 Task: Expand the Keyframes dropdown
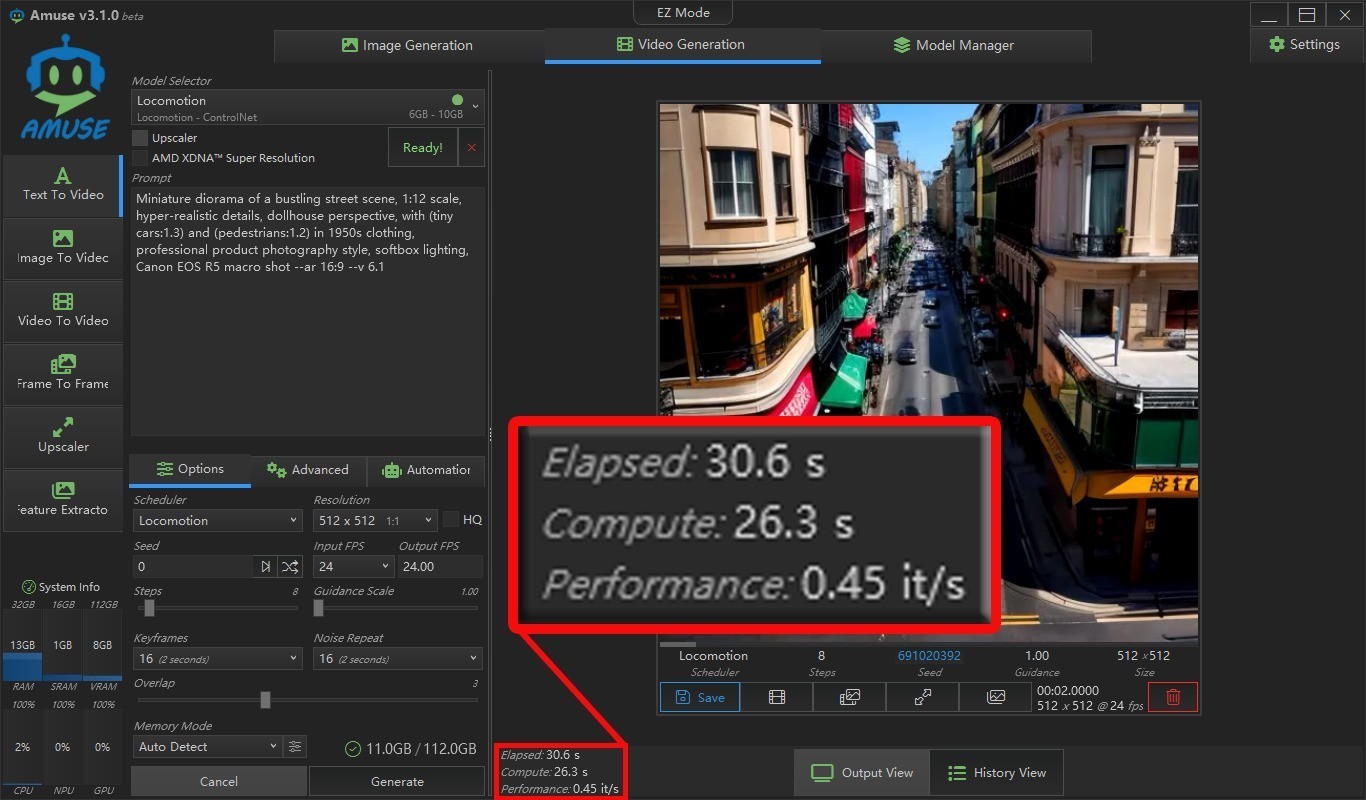(217, 659)
